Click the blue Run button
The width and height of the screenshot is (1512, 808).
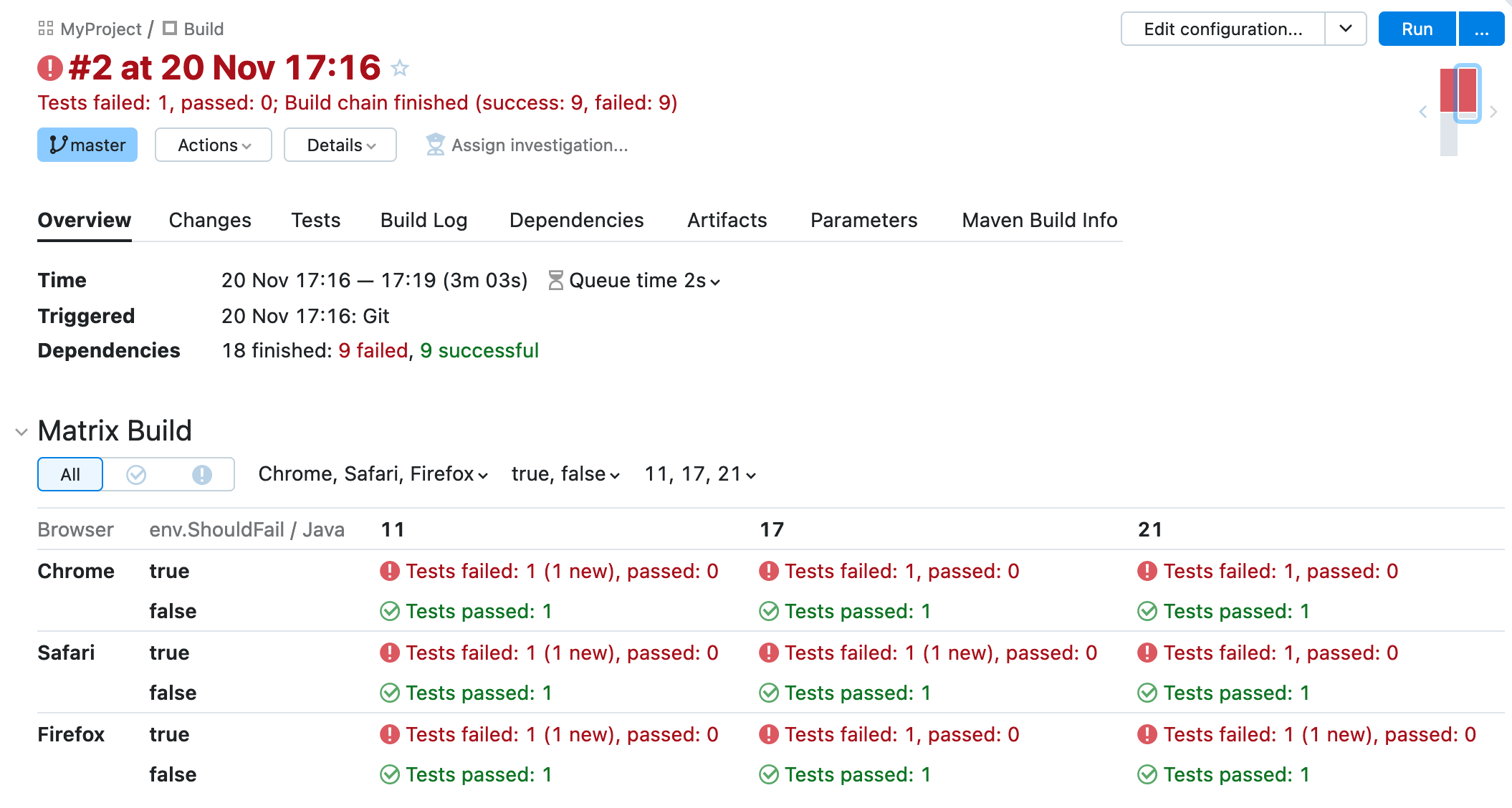coord(1417,29)
